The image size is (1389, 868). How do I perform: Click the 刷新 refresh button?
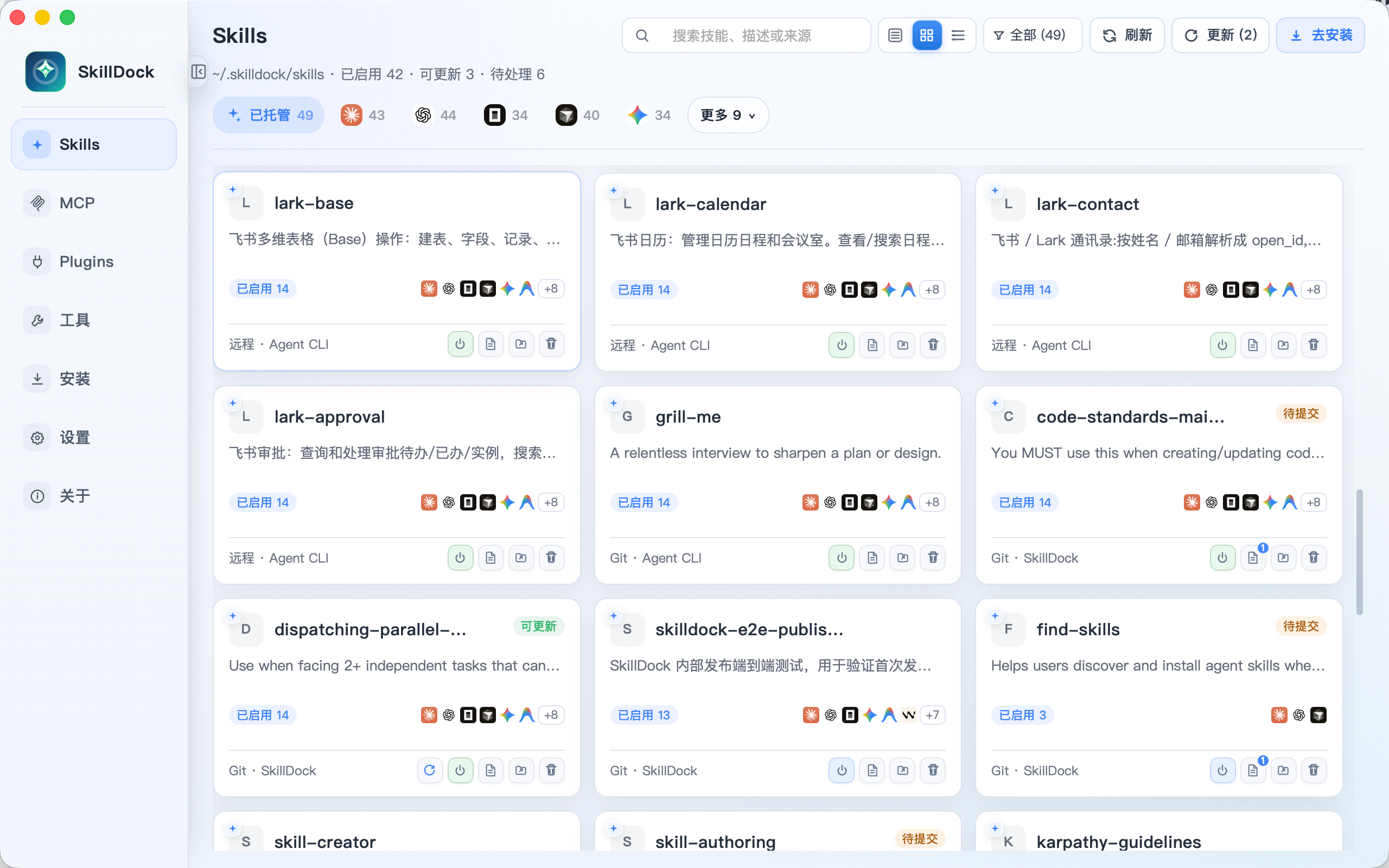click(x=1127, y=36)
